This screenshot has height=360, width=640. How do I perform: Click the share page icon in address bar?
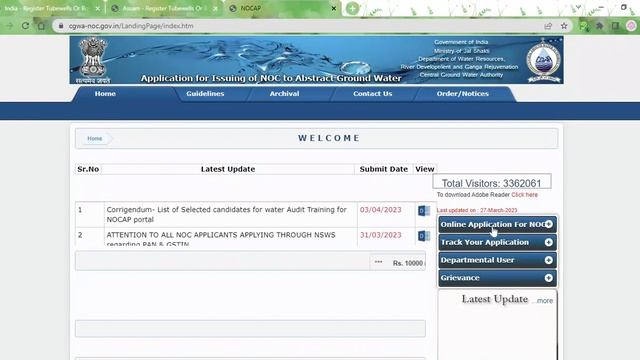coord(548,26)
